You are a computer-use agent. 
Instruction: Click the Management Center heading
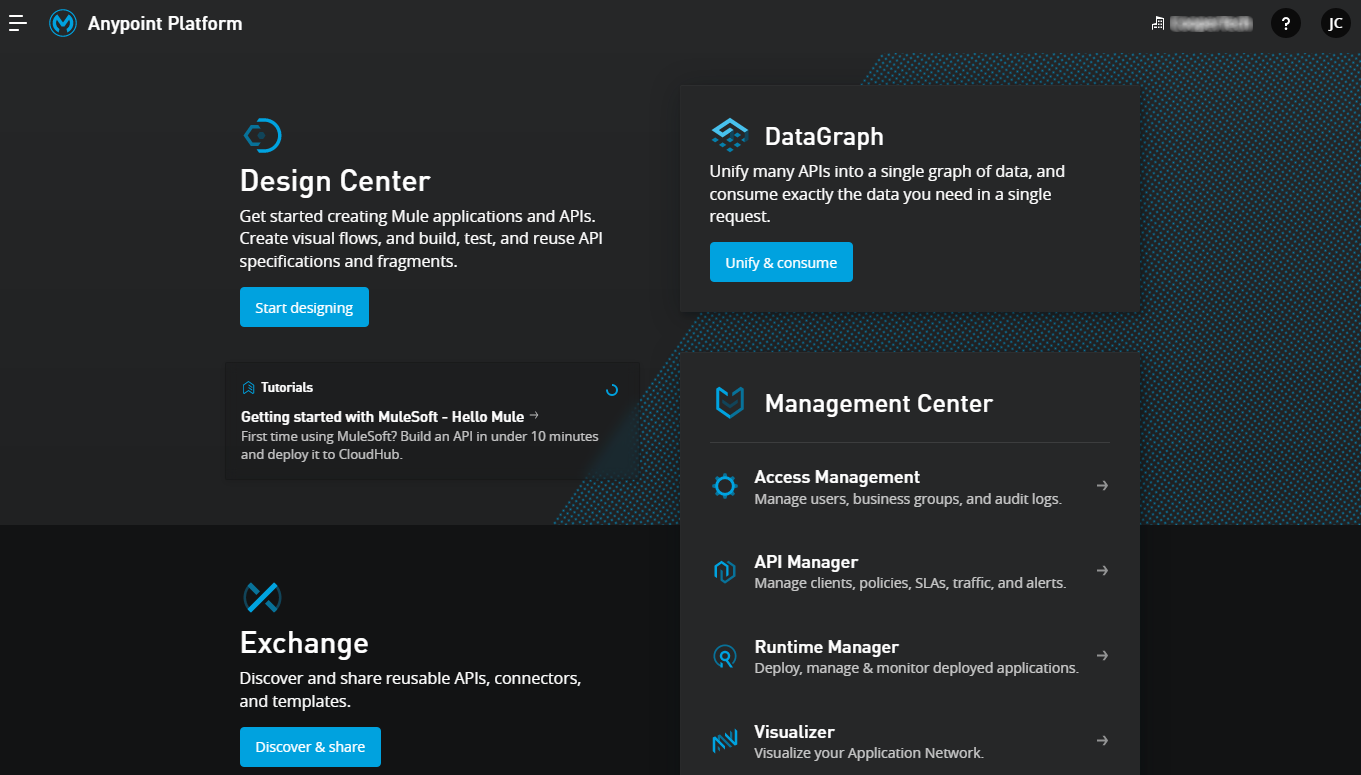pyautogui.click(x=879, y=404)
